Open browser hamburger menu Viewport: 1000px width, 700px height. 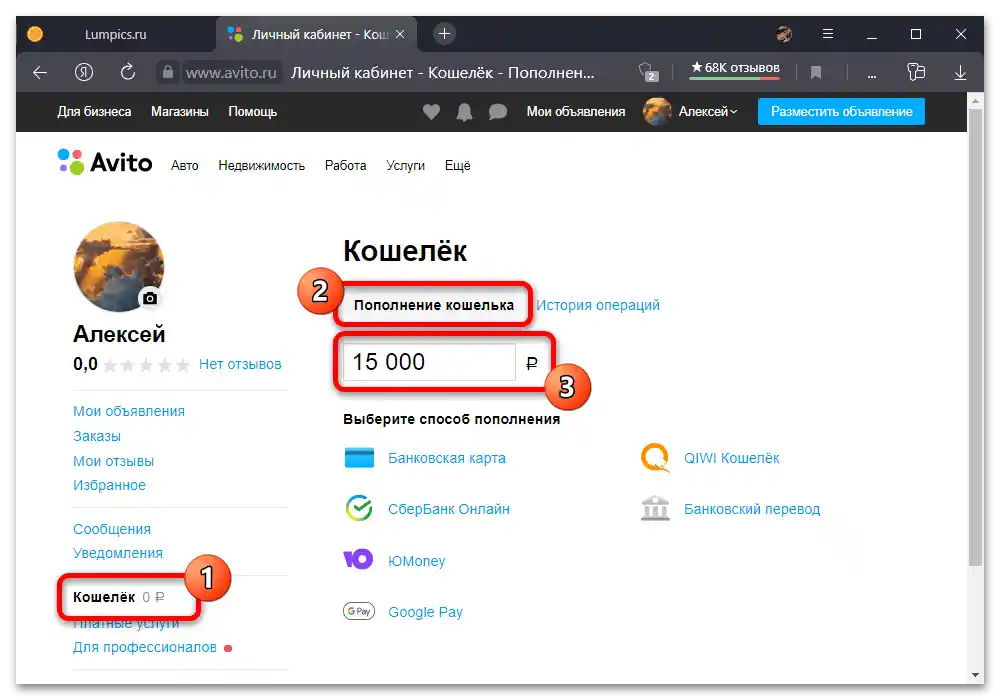pyautogui.click(x=828, y=34)
